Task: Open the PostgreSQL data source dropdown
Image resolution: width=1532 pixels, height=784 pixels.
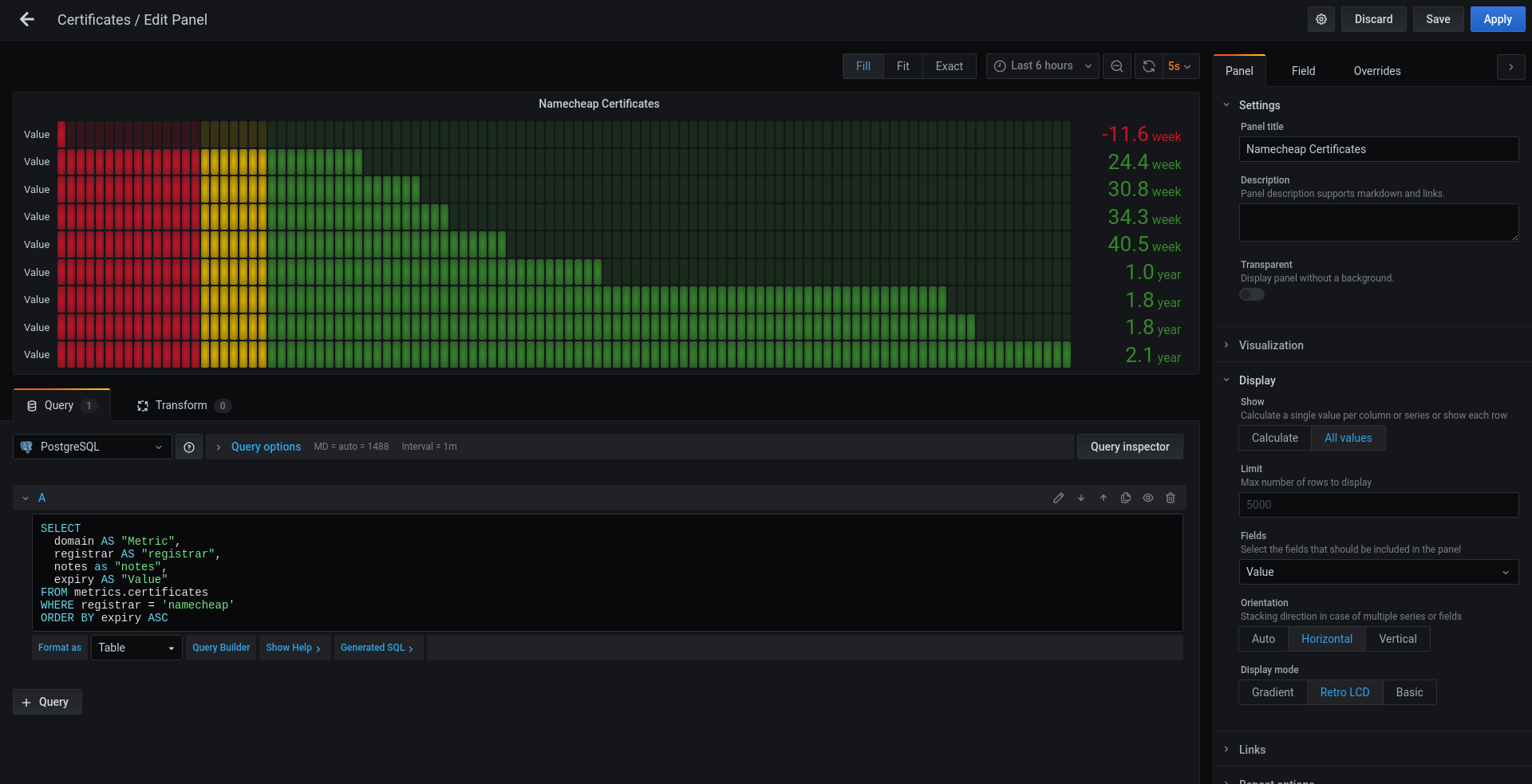Action: 93,447
